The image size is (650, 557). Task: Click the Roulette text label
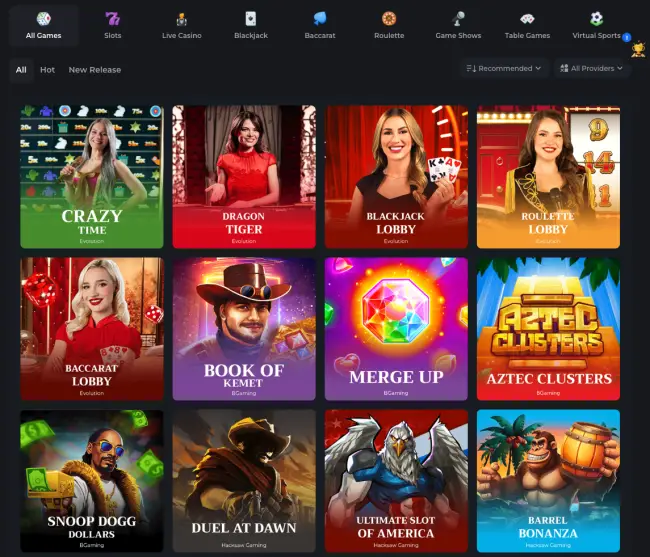(389, 36)
